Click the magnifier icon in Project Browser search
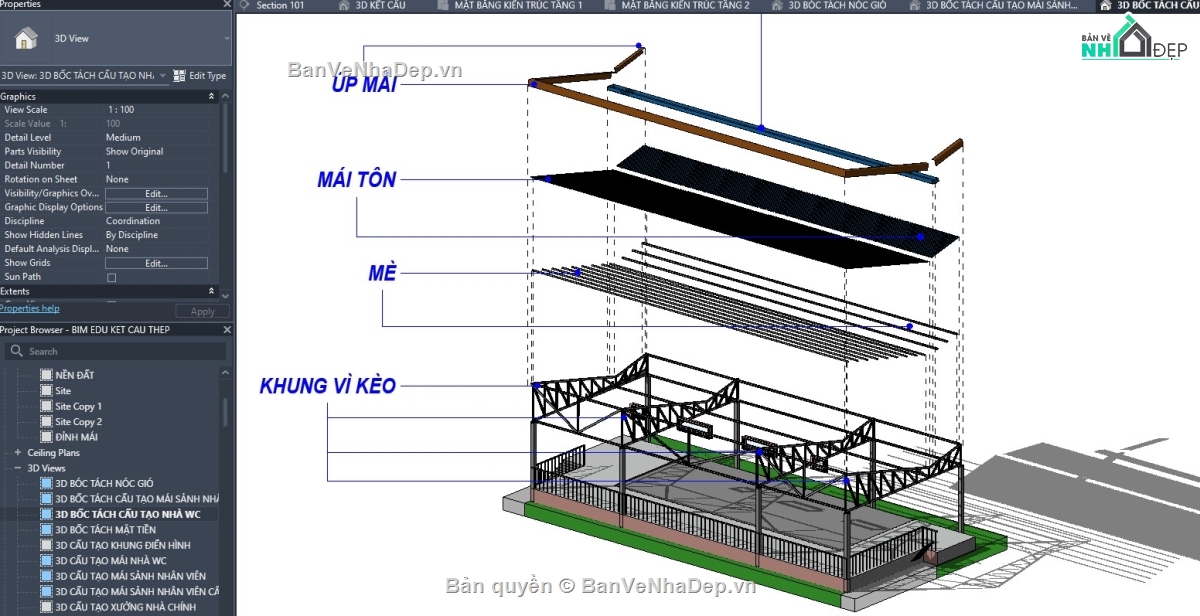Viewport: 1200px width, 616px height. 17,351
